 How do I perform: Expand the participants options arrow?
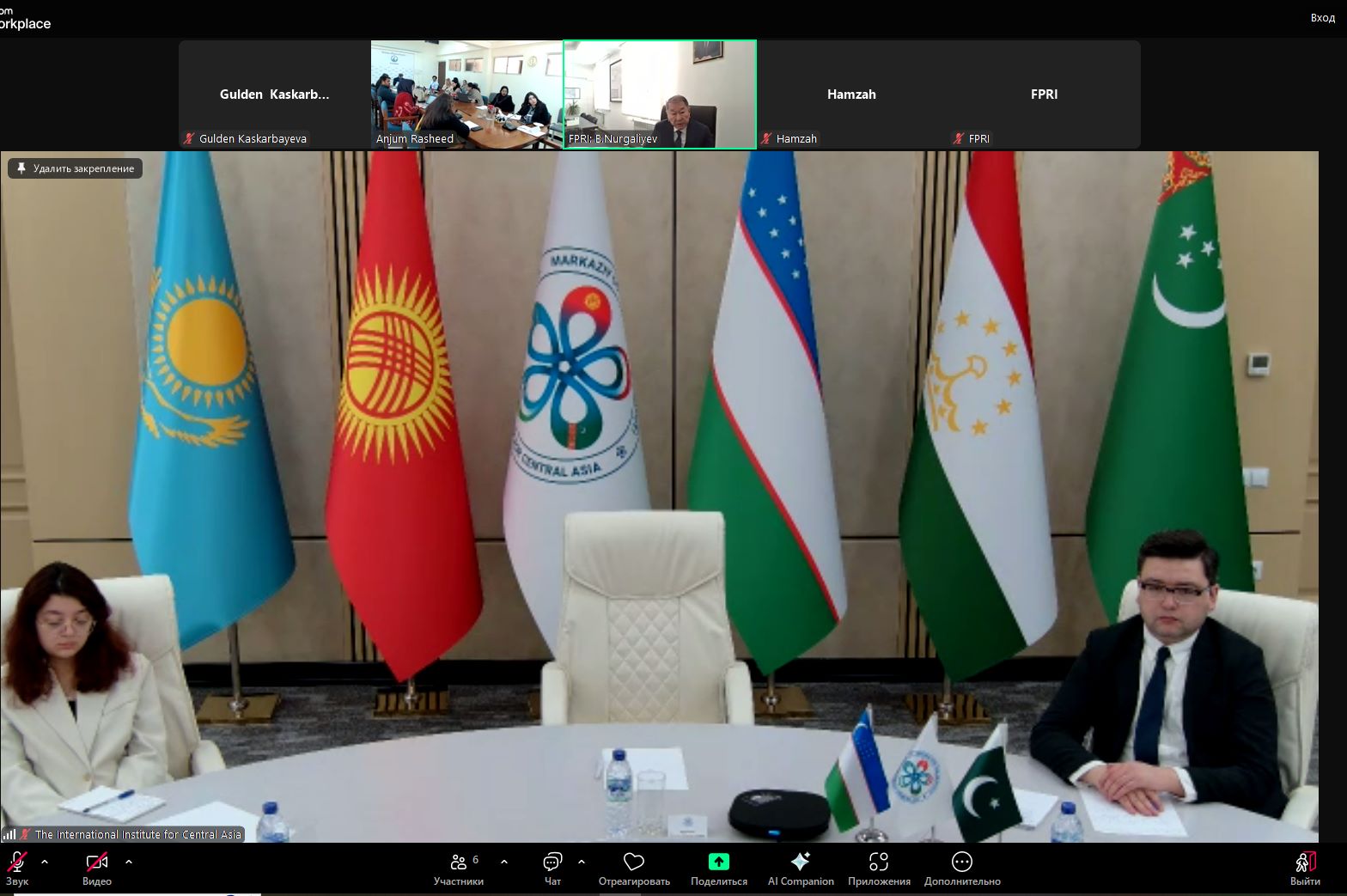(x=504, y=862)
